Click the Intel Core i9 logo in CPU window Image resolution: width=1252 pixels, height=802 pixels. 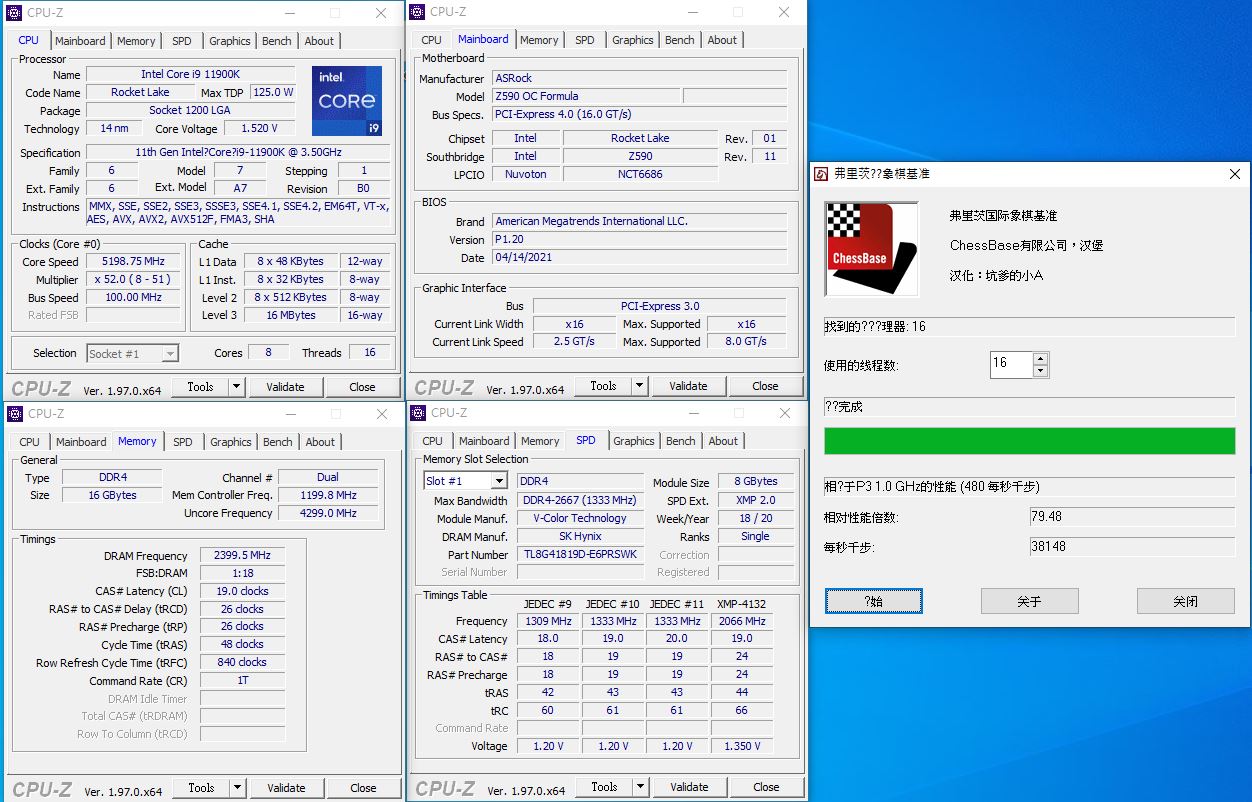(x=347, y=101)
